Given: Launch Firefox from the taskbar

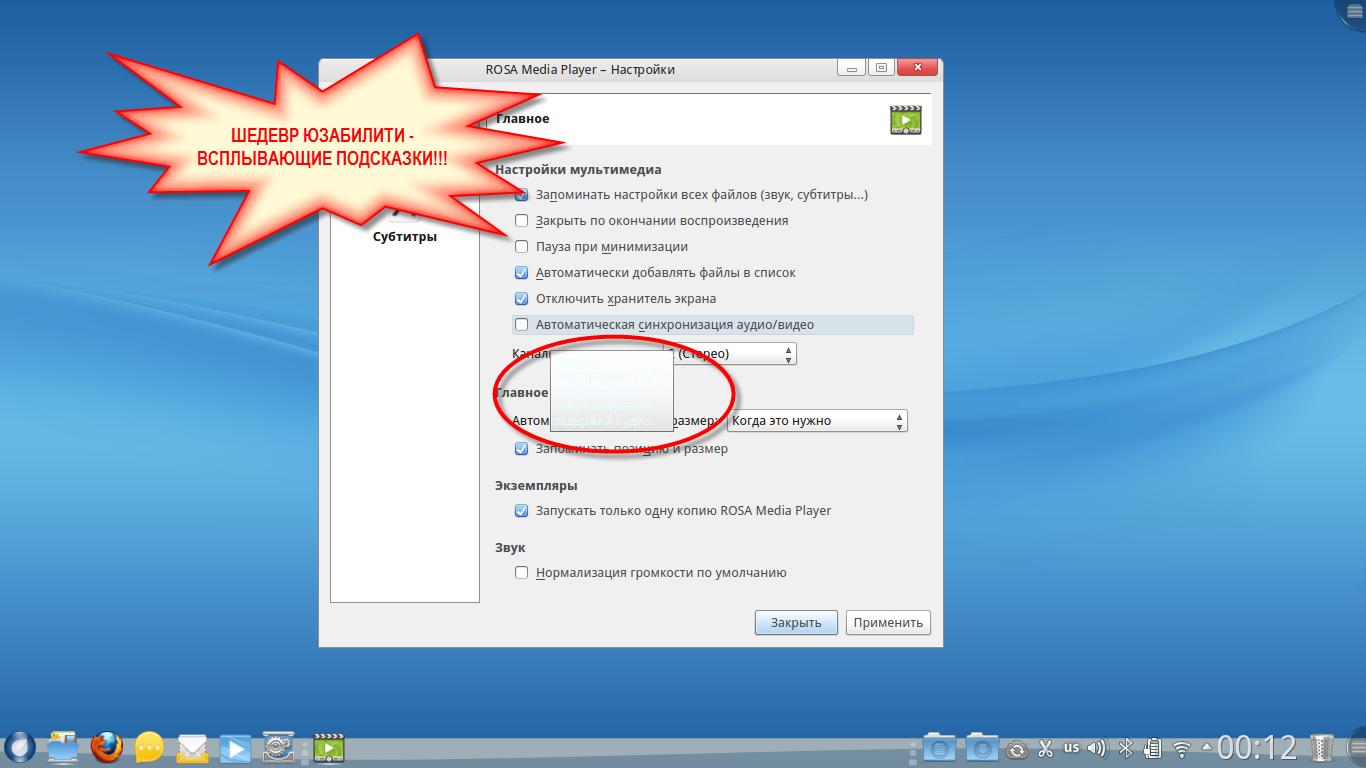Looking at the screenshot, I should (106, 746).
